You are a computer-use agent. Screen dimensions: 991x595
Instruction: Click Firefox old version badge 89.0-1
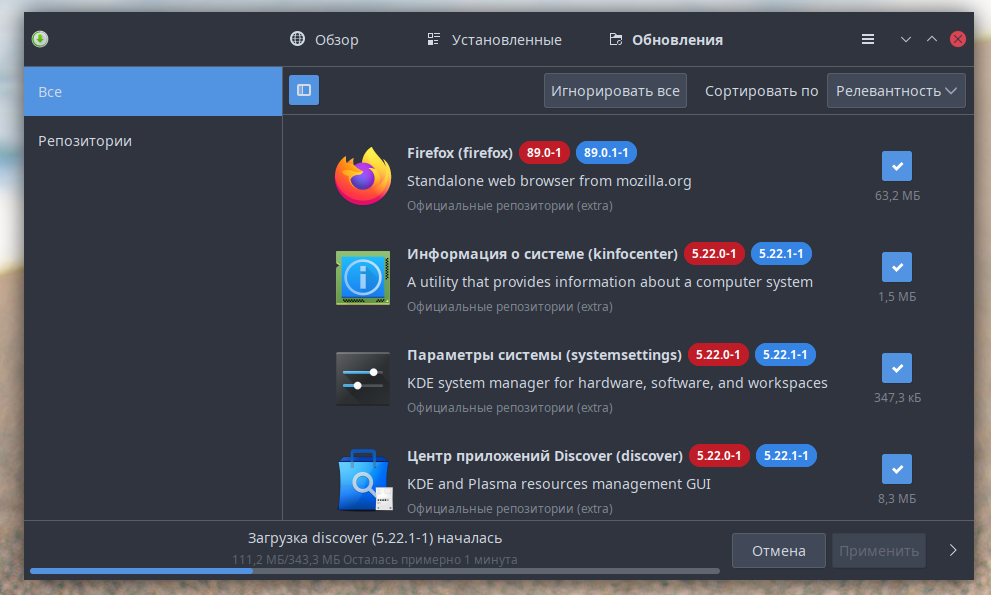click(544, 152)
